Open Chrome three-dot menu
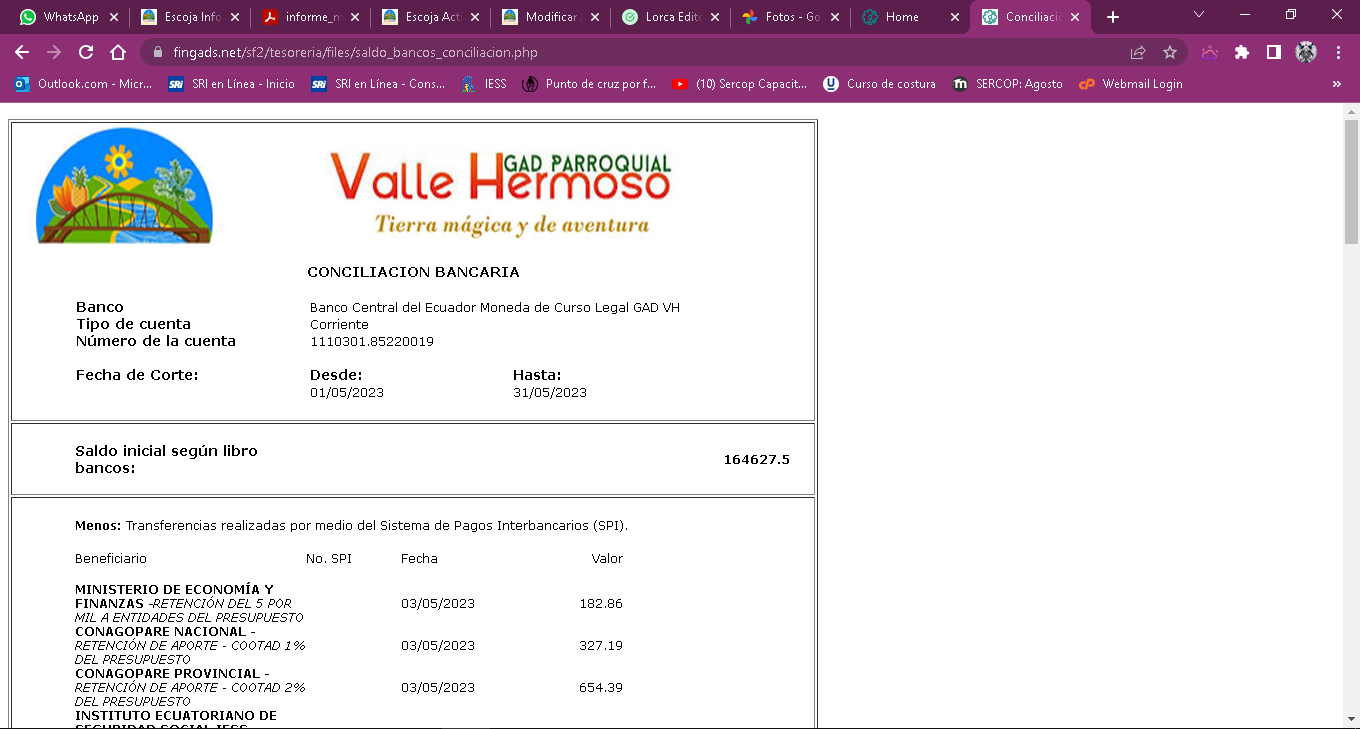The width and height of the screenshot is (1360, 729). (1338, 52)
